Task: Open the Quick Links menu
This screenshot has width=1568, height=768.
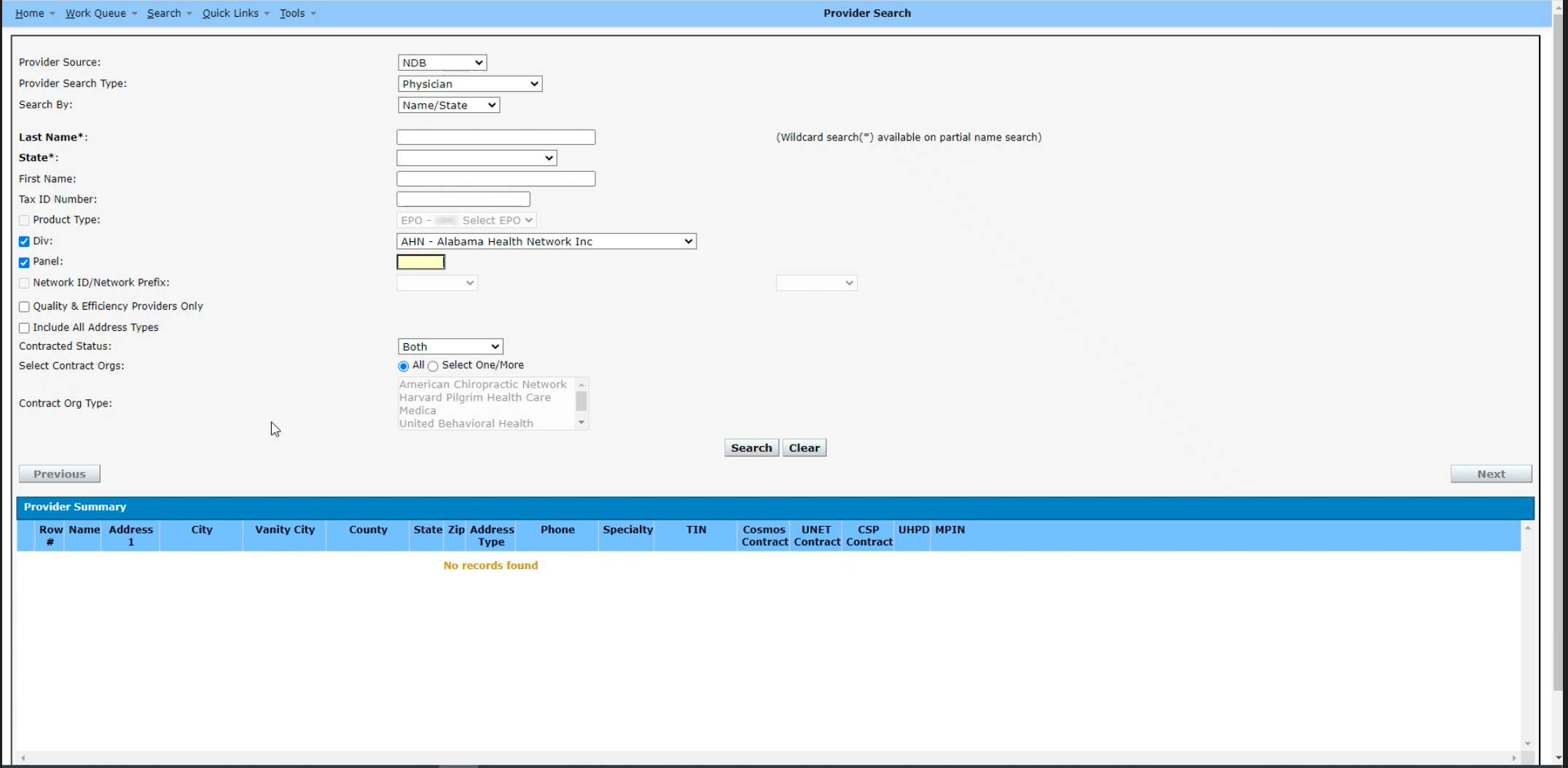Action: pyautogui.click(x=230, y=13)
